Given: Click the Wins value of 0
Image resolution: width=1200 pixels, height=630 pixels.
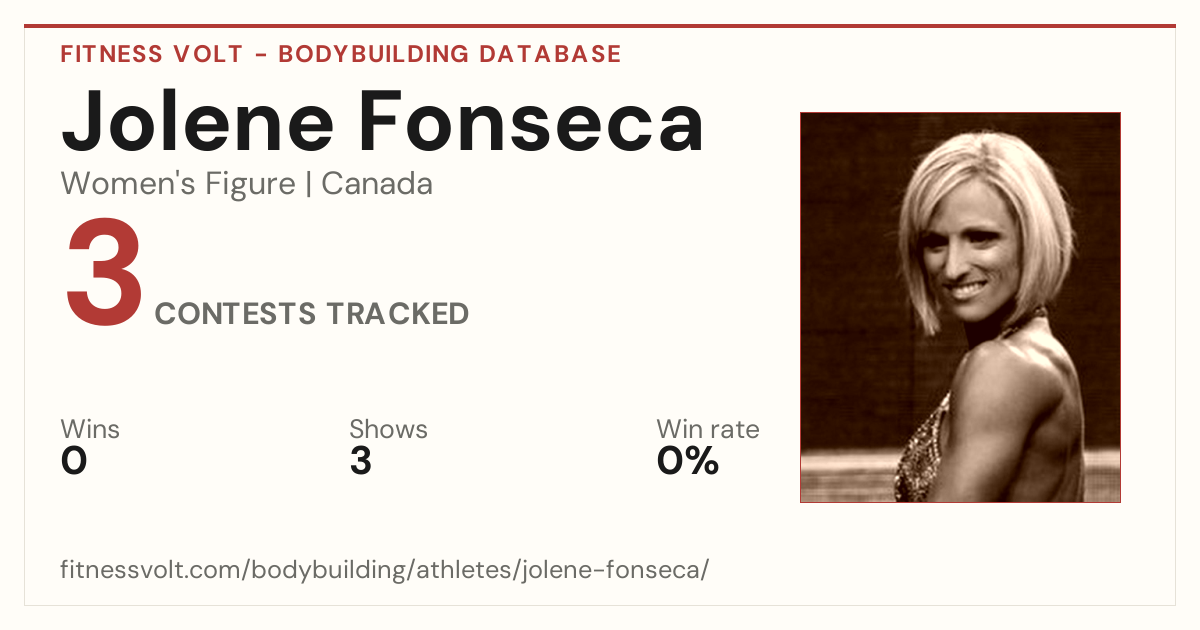Looking at the screenshot, I should [74, 461].
